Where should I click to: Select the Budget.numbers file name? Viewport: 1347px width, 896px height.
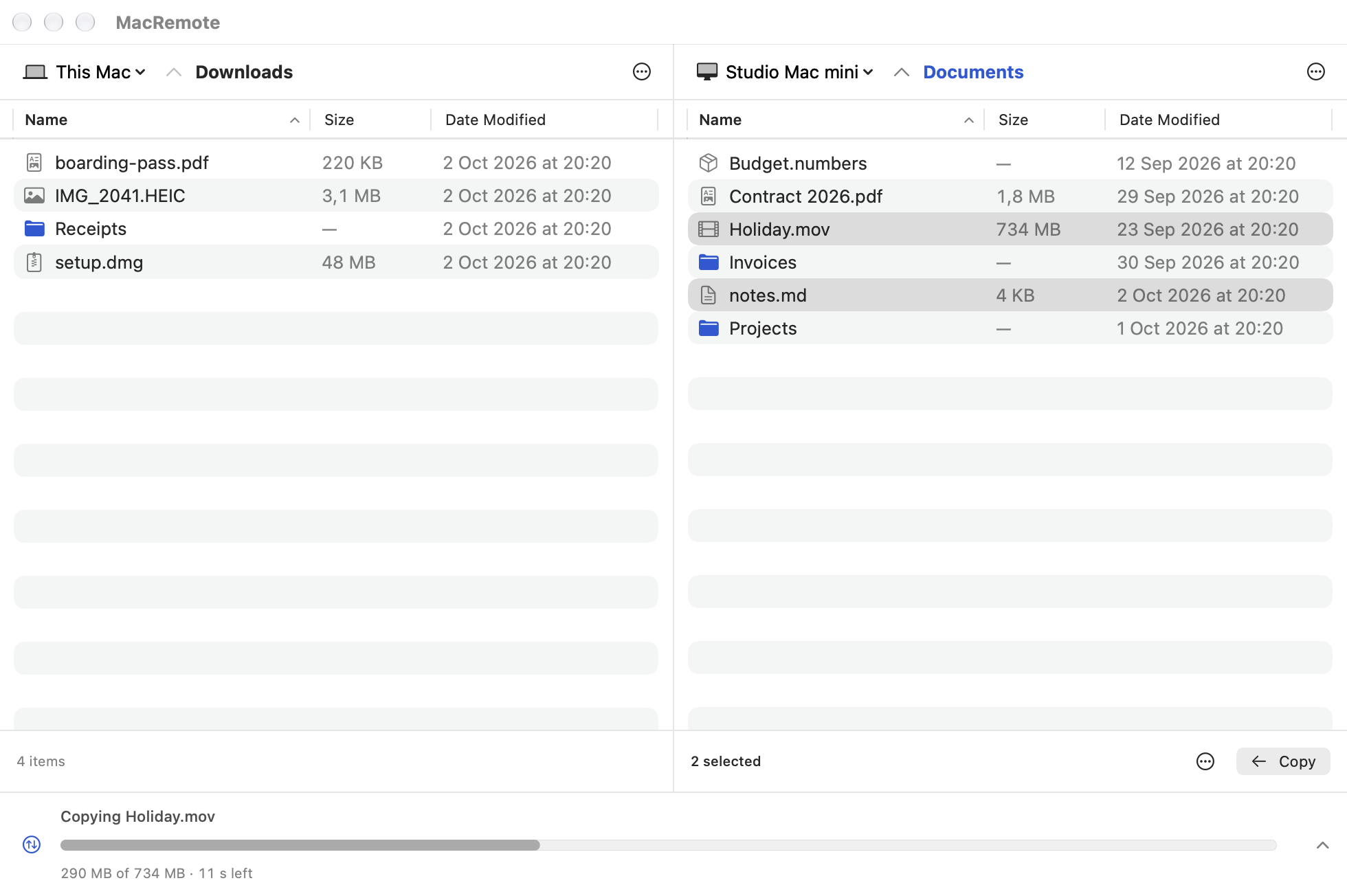[798, 164]
